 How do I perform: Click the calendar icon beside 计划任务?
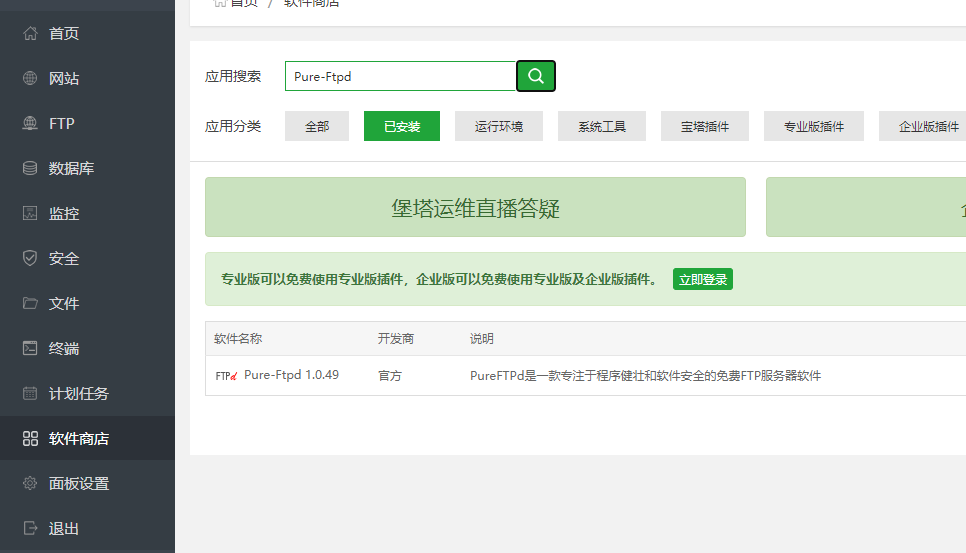[30, 393]
